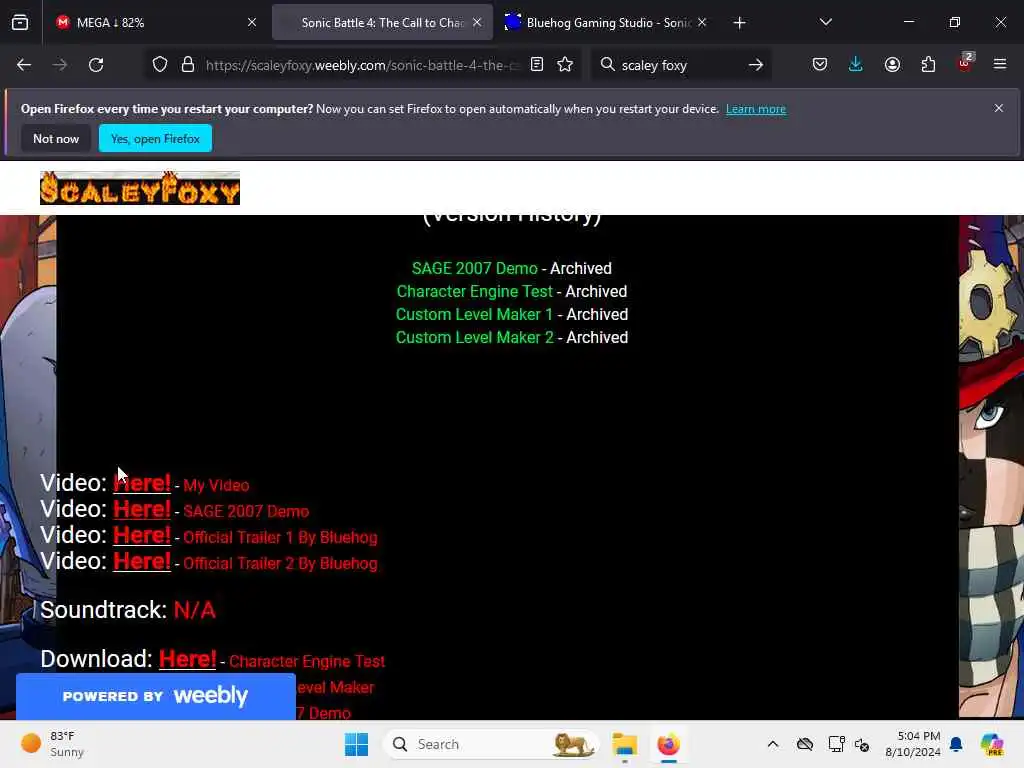This screenshot has width=1024, height=768.
Task: Open a new tab with plus button
Action: tap(739, 23)
